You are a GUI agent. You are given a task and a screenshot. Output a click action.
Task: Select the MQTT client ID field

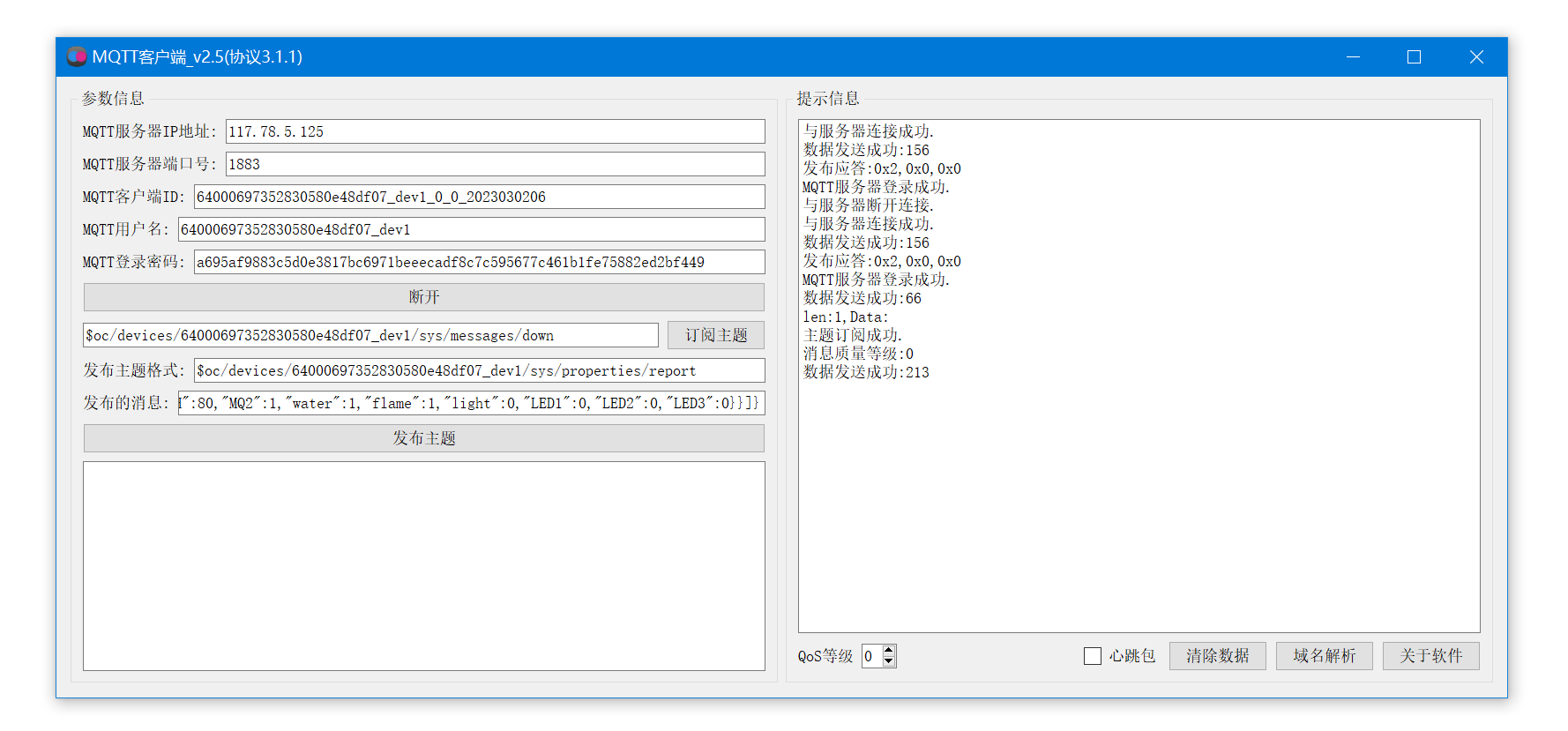coord(479,197)
